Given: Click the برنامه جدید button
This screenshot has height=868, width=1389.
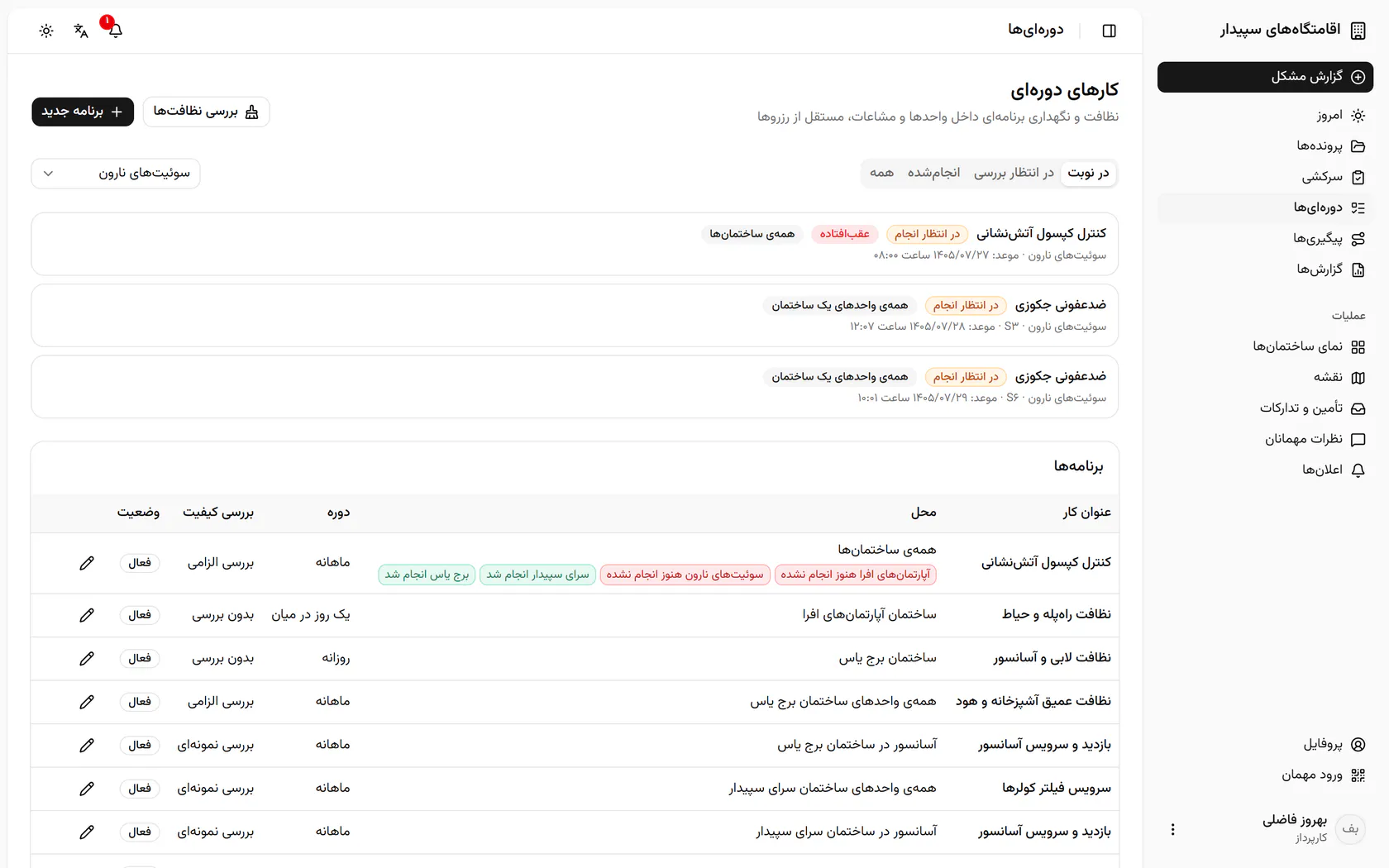Looking at the screenshot, I should tap(83, 112).
